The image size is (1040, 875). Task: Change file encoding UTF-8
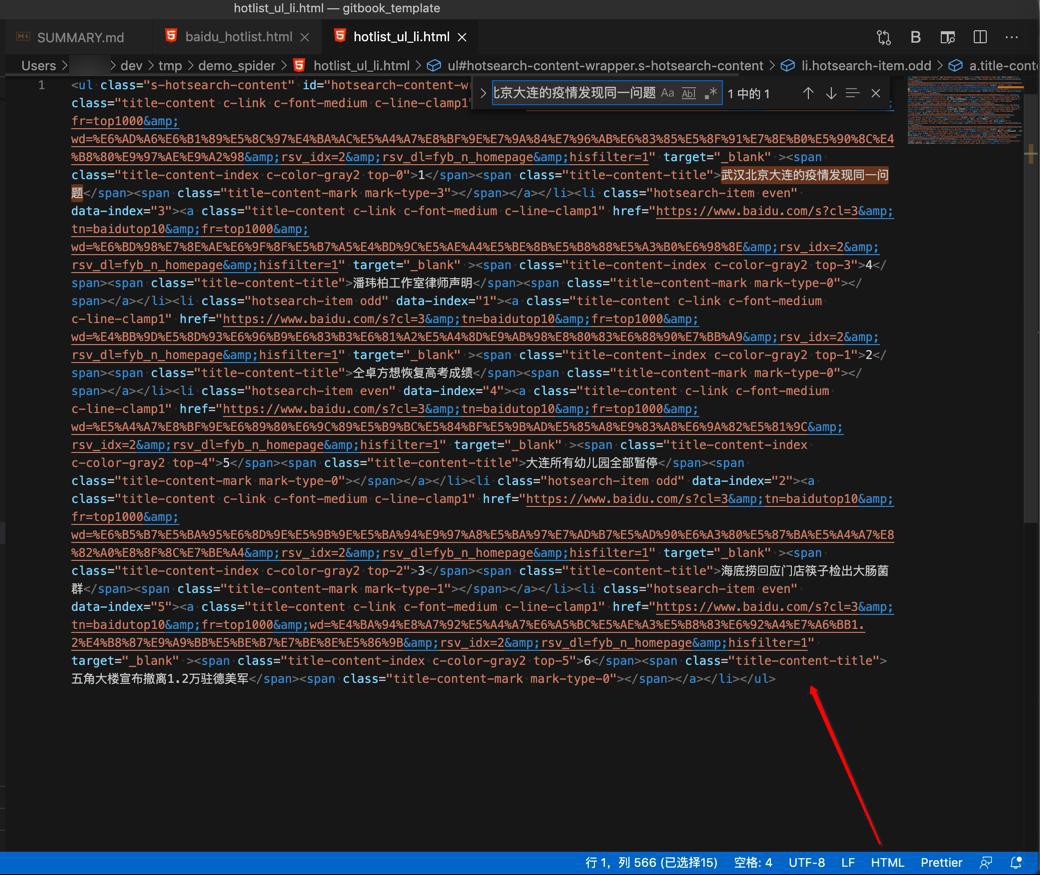[807, 862]
